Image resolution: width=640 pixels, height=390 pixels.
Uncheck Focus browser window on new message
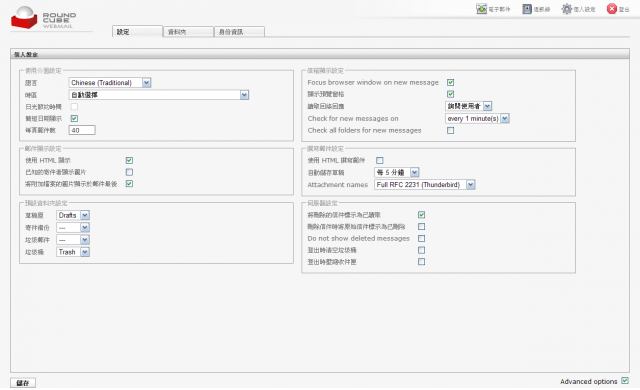click(x=451, y=82)
